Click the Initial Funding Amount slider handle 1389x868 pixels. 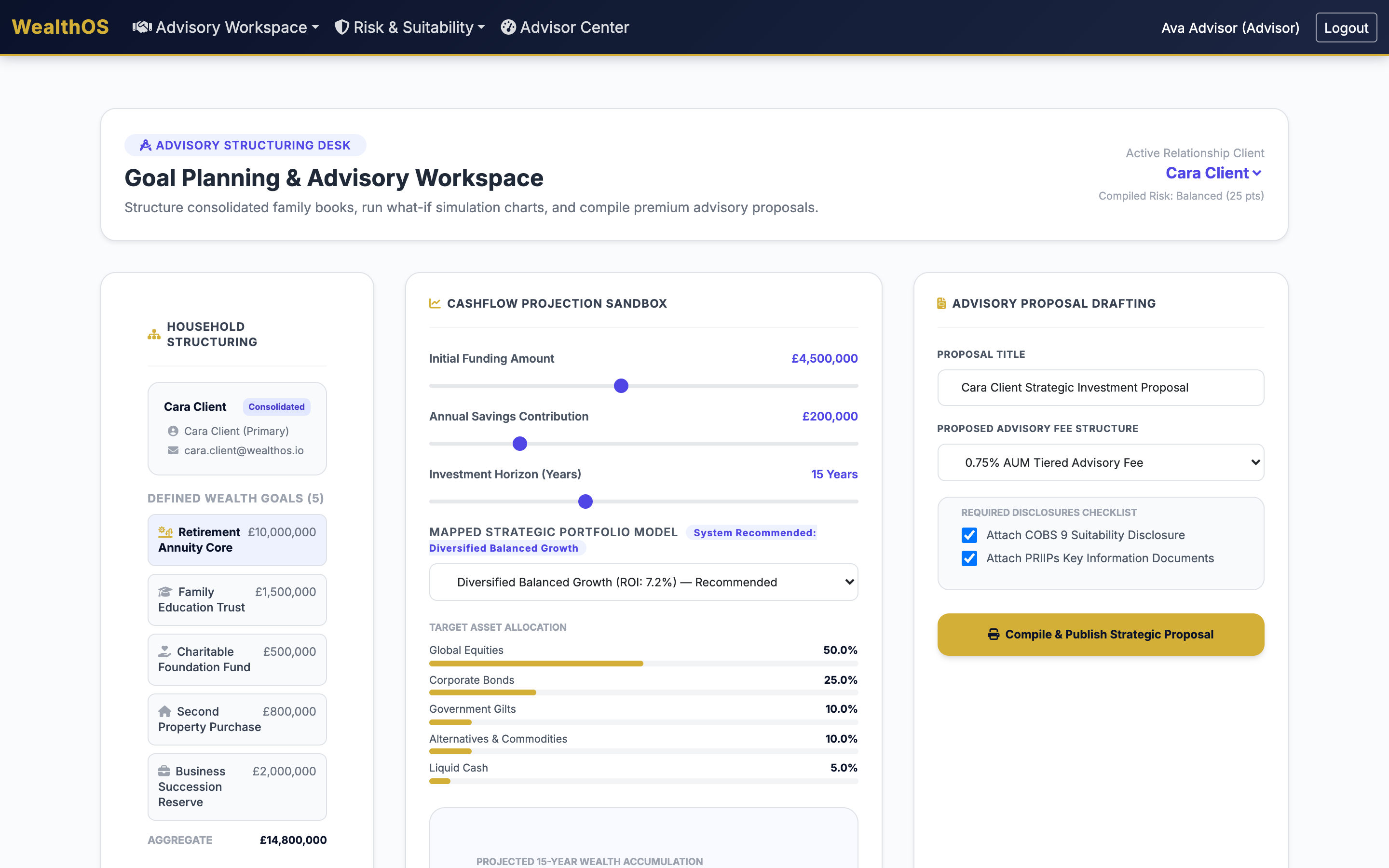pos(620,386)
